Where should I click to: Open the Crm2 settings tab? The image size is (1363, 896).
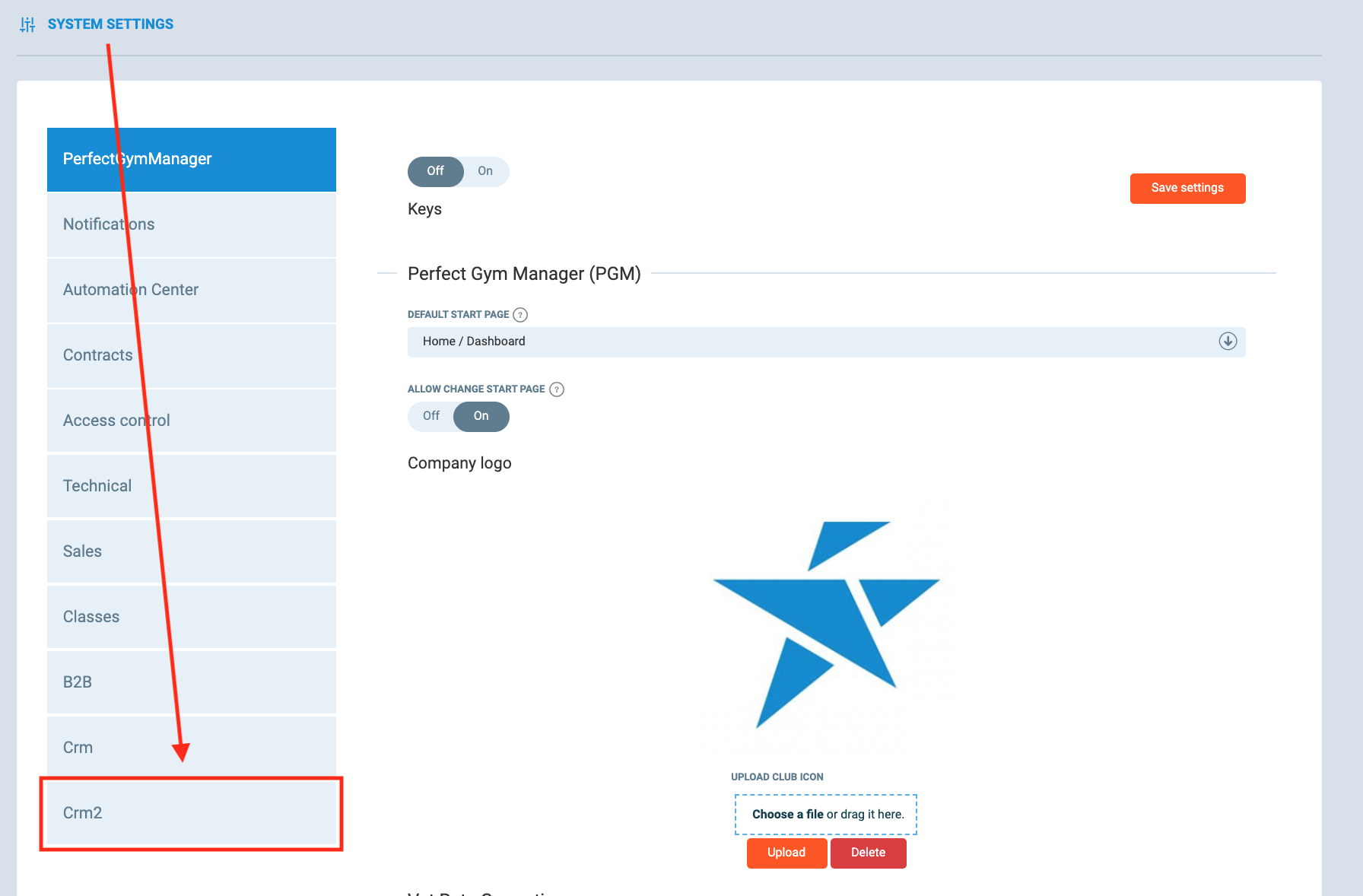coord(192,813)
